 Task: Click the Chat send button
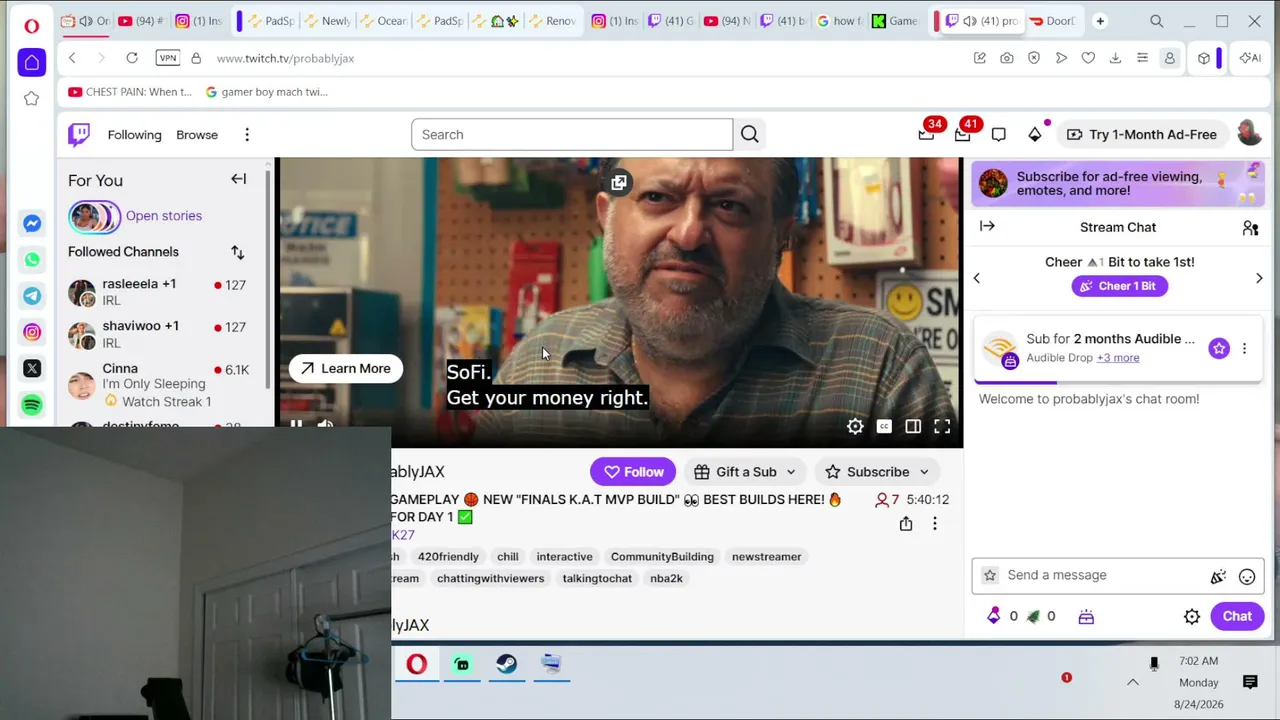click(1237, 616)
